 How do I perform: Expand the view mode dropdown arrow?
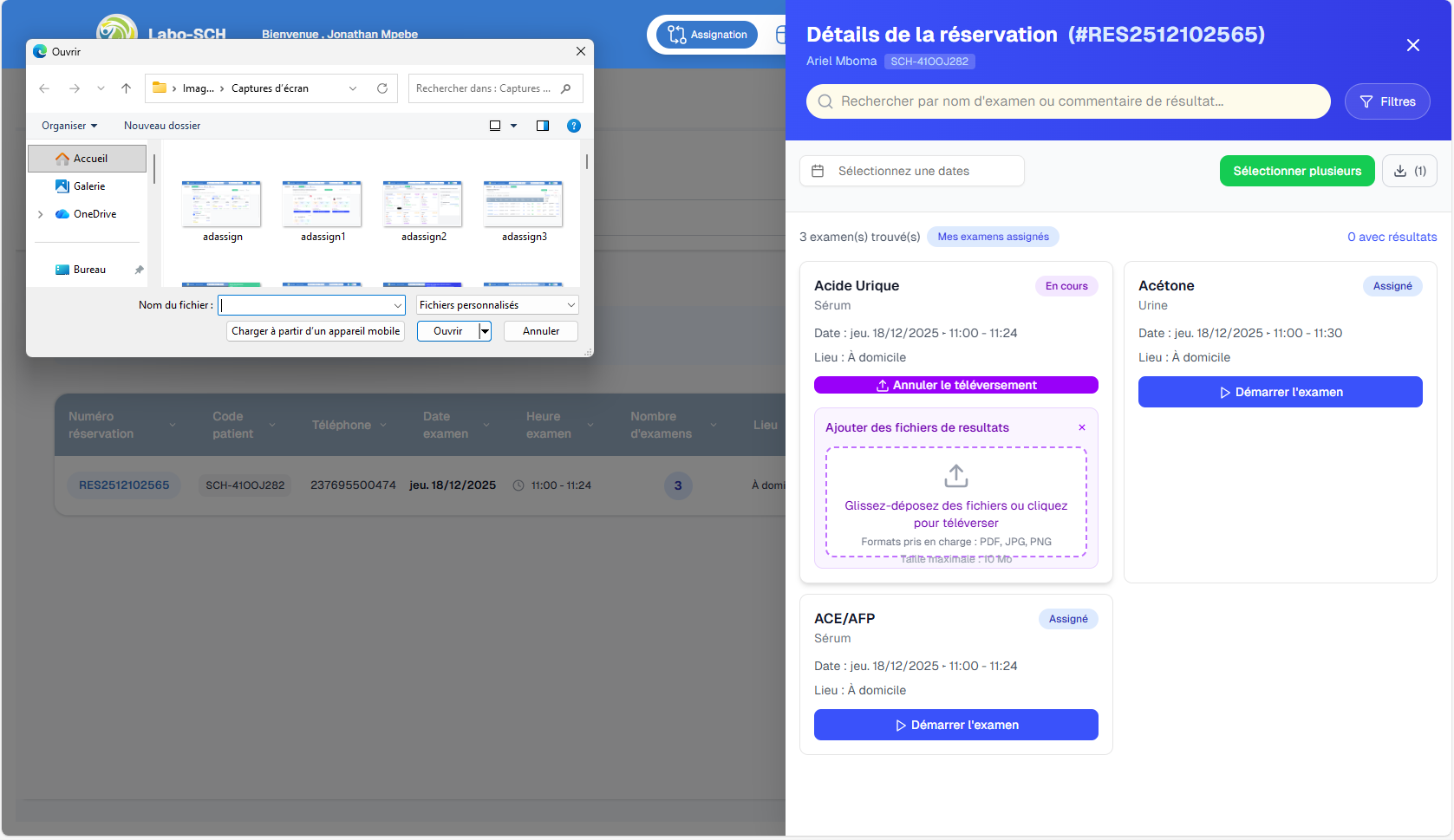click(x=514, y=126)
